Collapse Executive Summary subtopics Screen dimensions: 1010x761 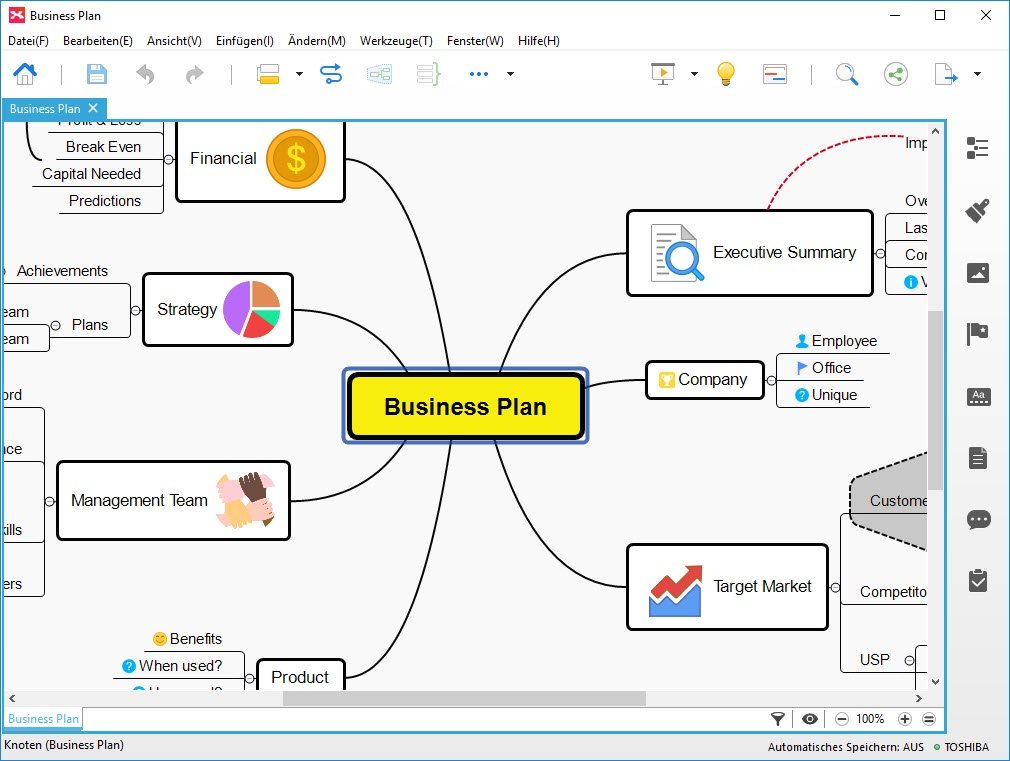click(880, 254)
